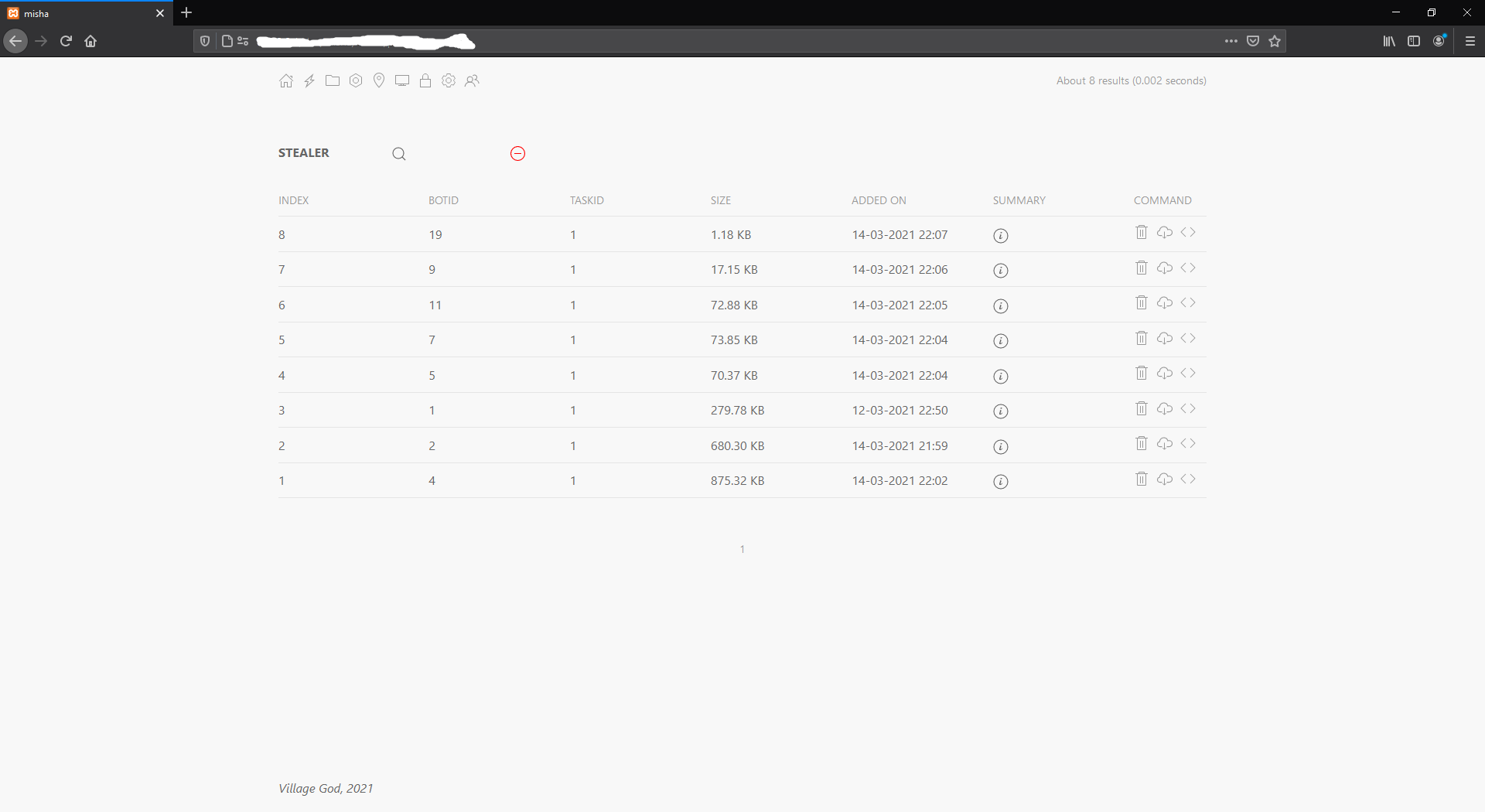The height and width of the screenshot is (812, 1485).
Task: Open the lightning bolt tasks icon
Action: 309,80
